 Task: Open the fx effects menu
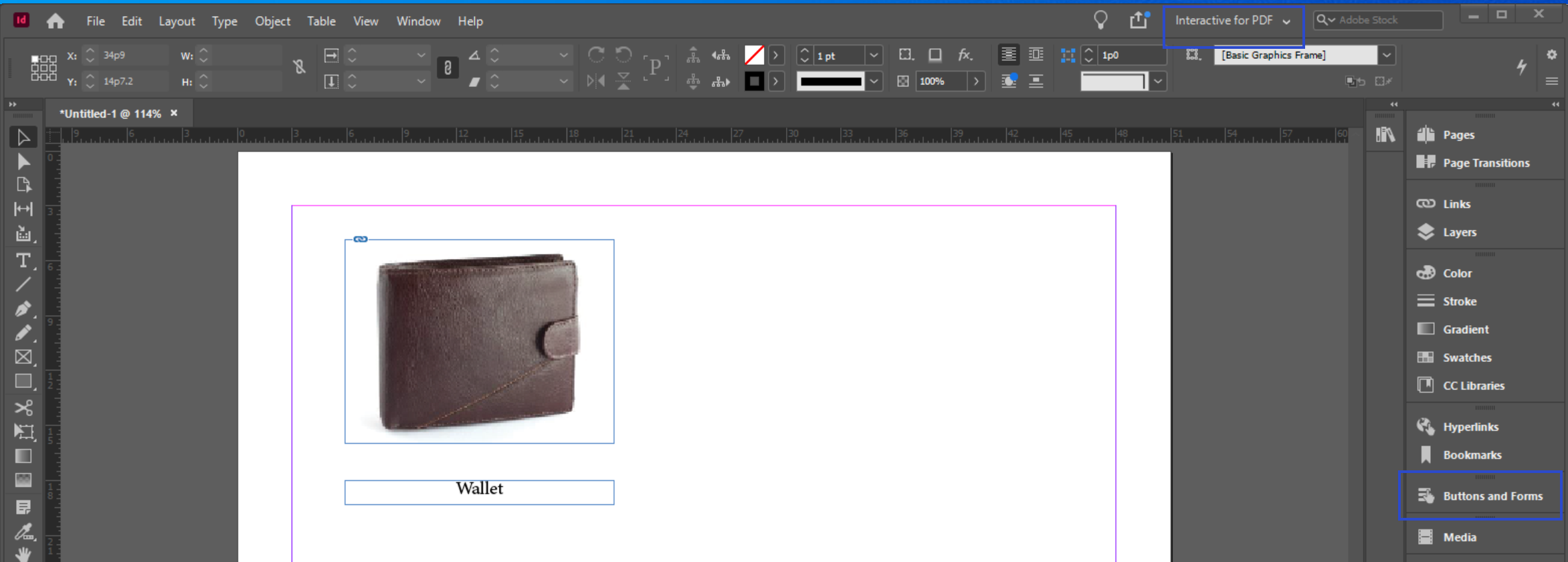[965, 55]
